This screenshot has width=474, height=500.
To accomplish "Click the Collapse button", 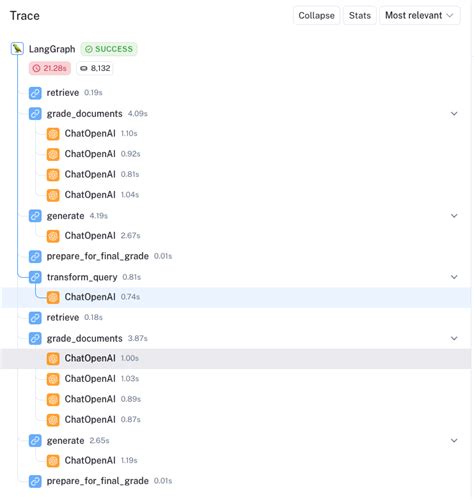I will [x=316, y=15].
